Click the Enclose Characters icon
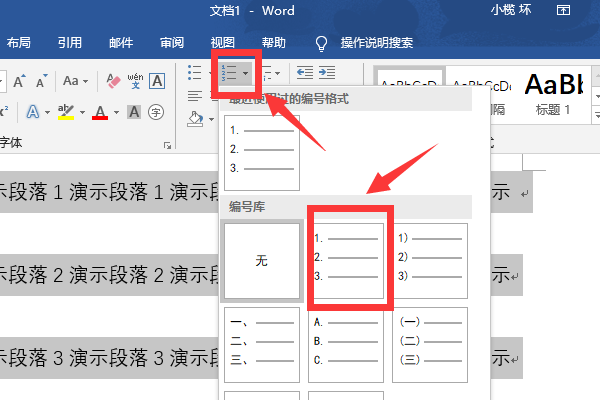This screenshot has width=600, height=400. tap(156, 112)
